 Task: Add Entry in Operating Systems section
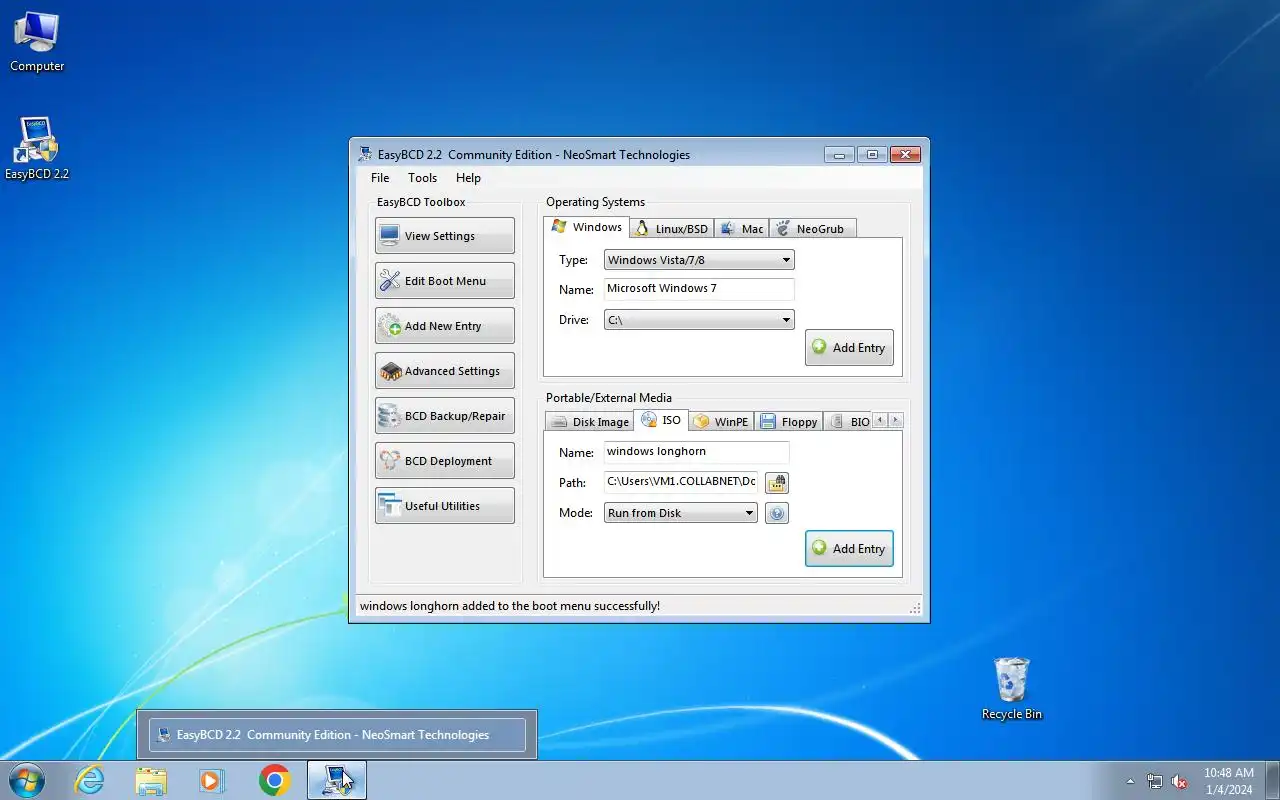849,348
